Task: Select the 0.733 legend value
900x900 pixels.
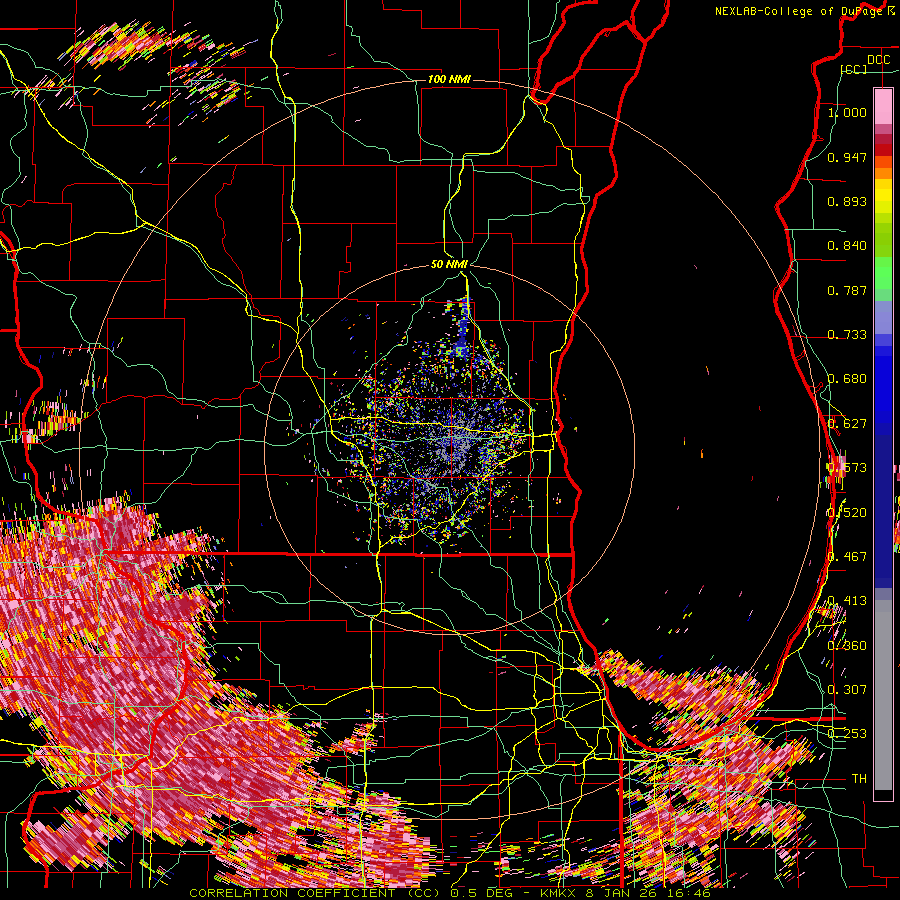Action: [847, 335]
